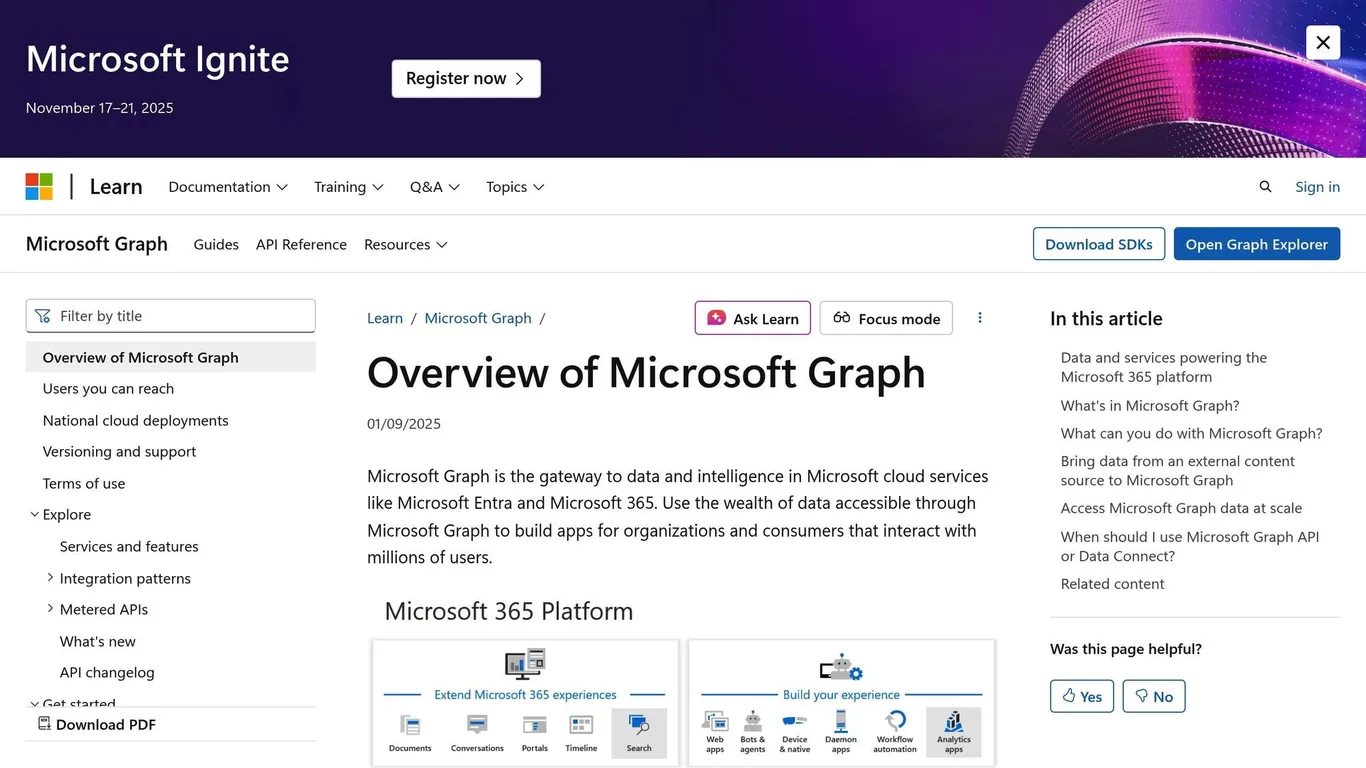This screenshot has height=768, width=1366.
Task: Click the Microsoft logo
Action: click(x=39, y=187)
